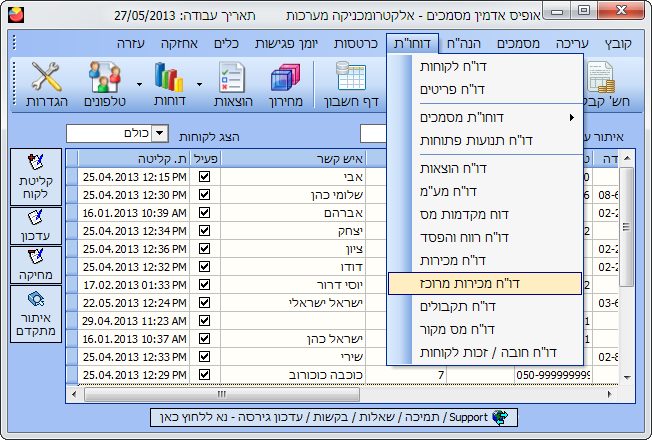Screen dimensions: 652x440
Task: Uncheck active box for יצחק row
Action: coord(204,230)
